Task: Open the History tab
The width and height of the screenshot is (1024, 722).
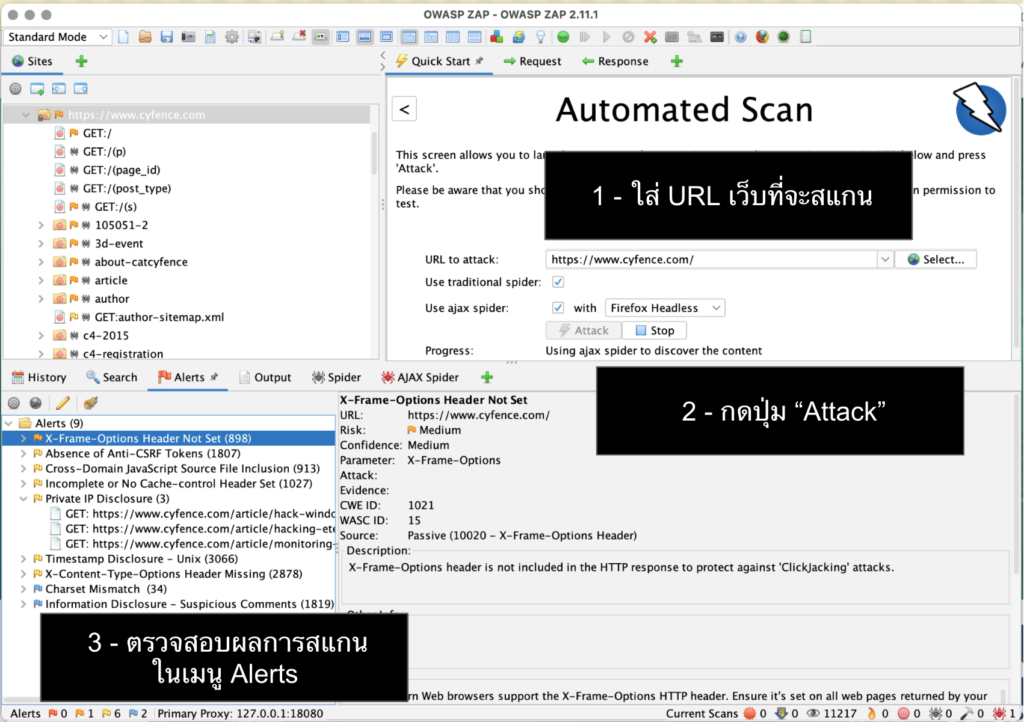Action: 39,377
